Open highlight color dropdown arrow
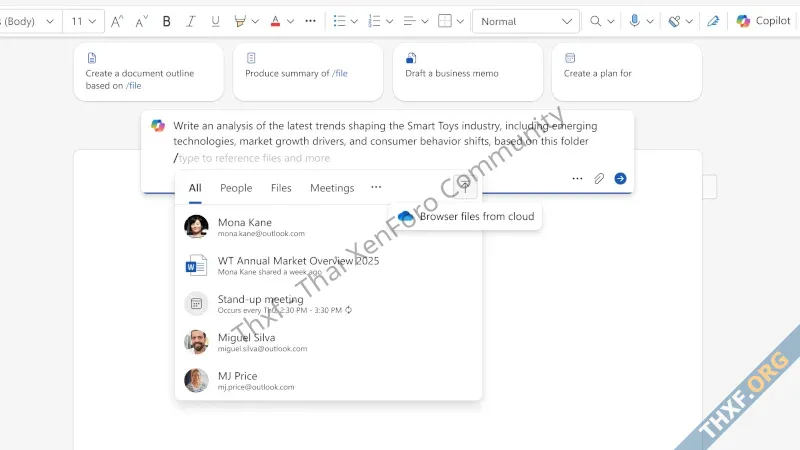 [x=255, y=21]
